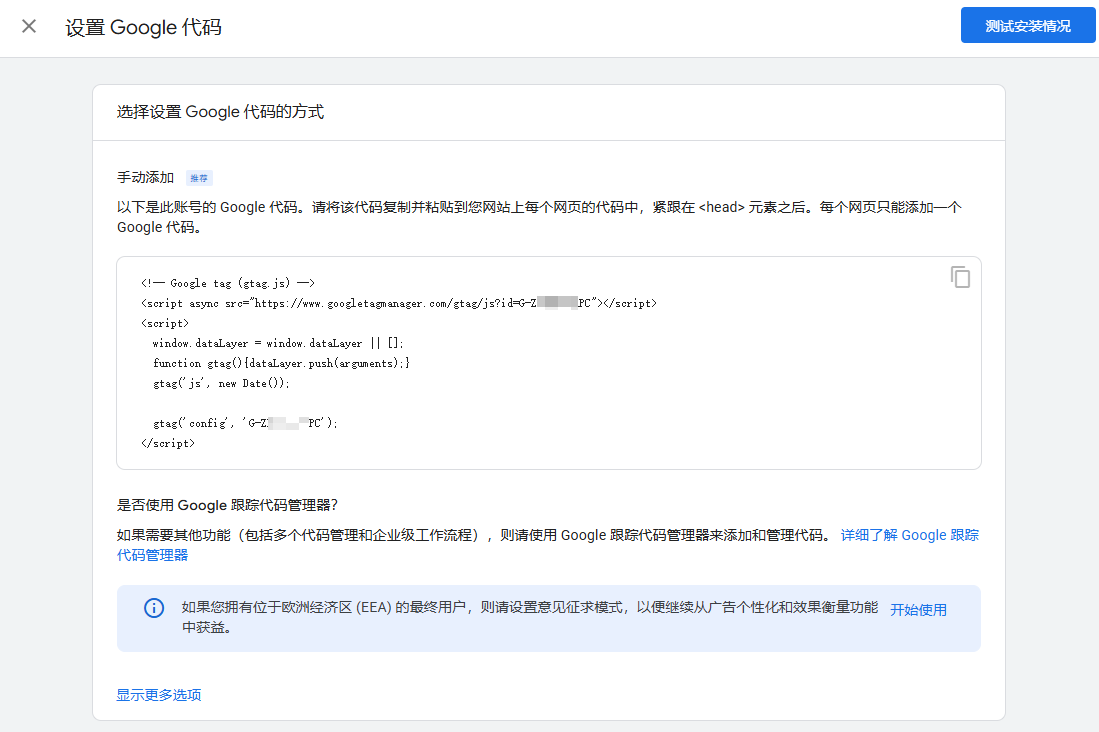Click the info icon in the EEA notice
Viewport: 1099px width, 732px height.
coord(154,608)
